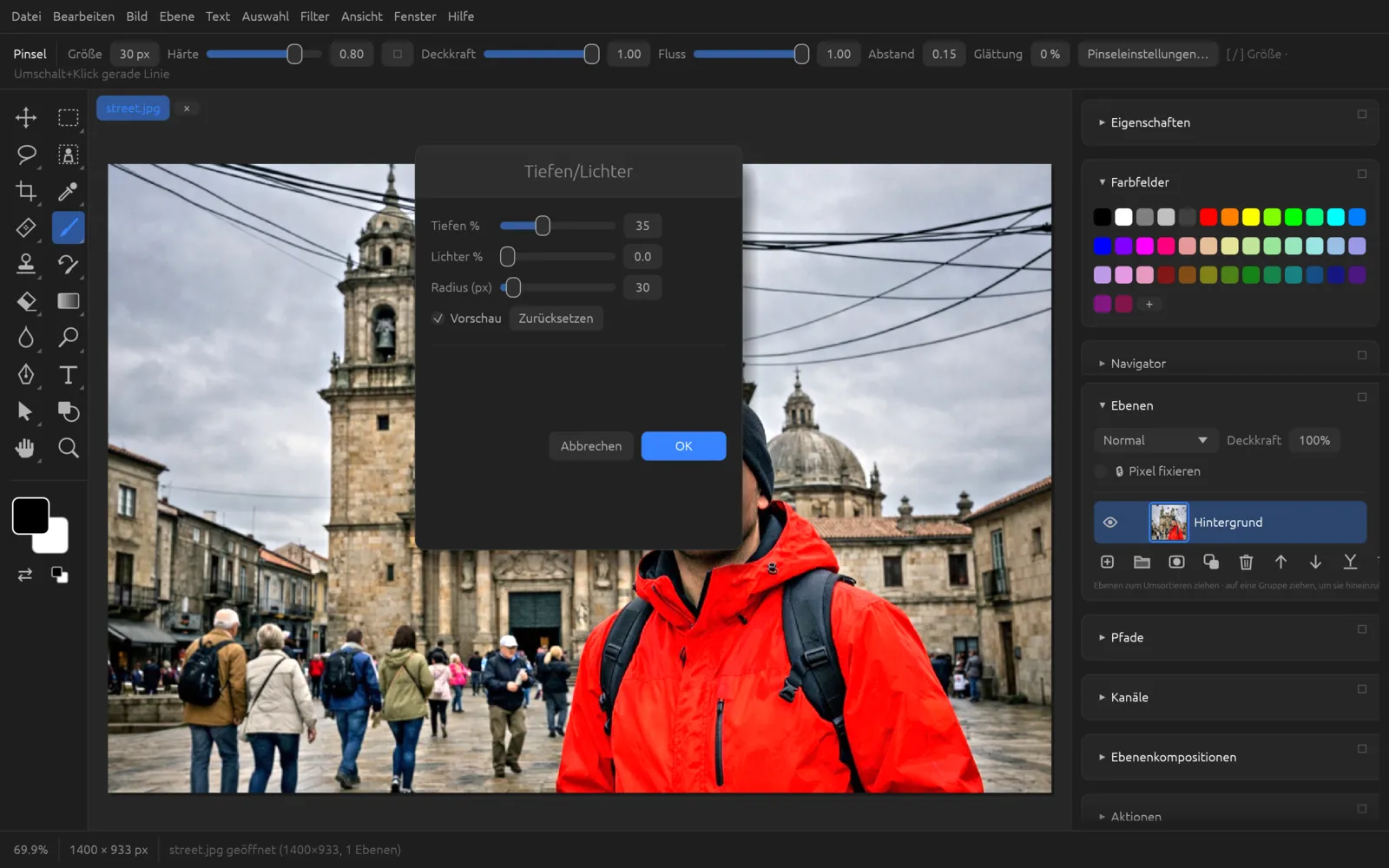Delete layer with the trash icon
The width and height of the screenshot is (1389, 868).
coord(1246,562)
